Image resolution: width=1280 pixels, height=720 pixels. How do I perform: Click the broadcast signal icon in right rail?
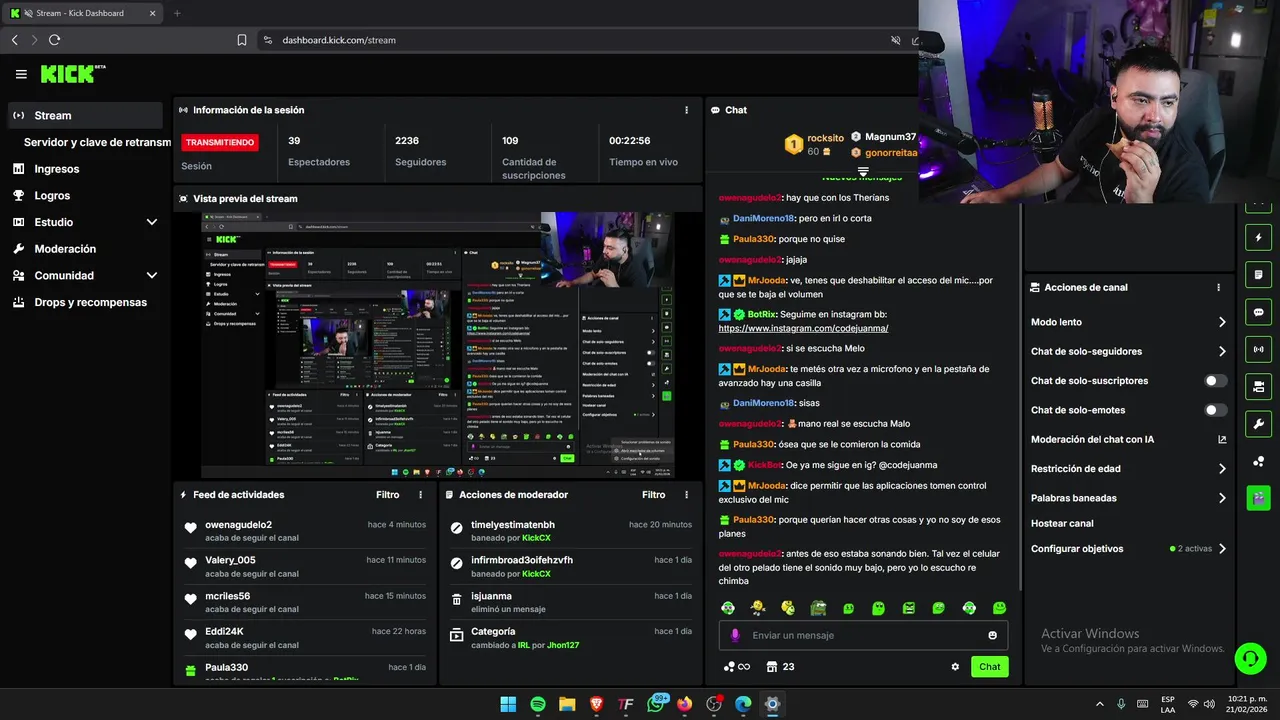(1258, 349)
